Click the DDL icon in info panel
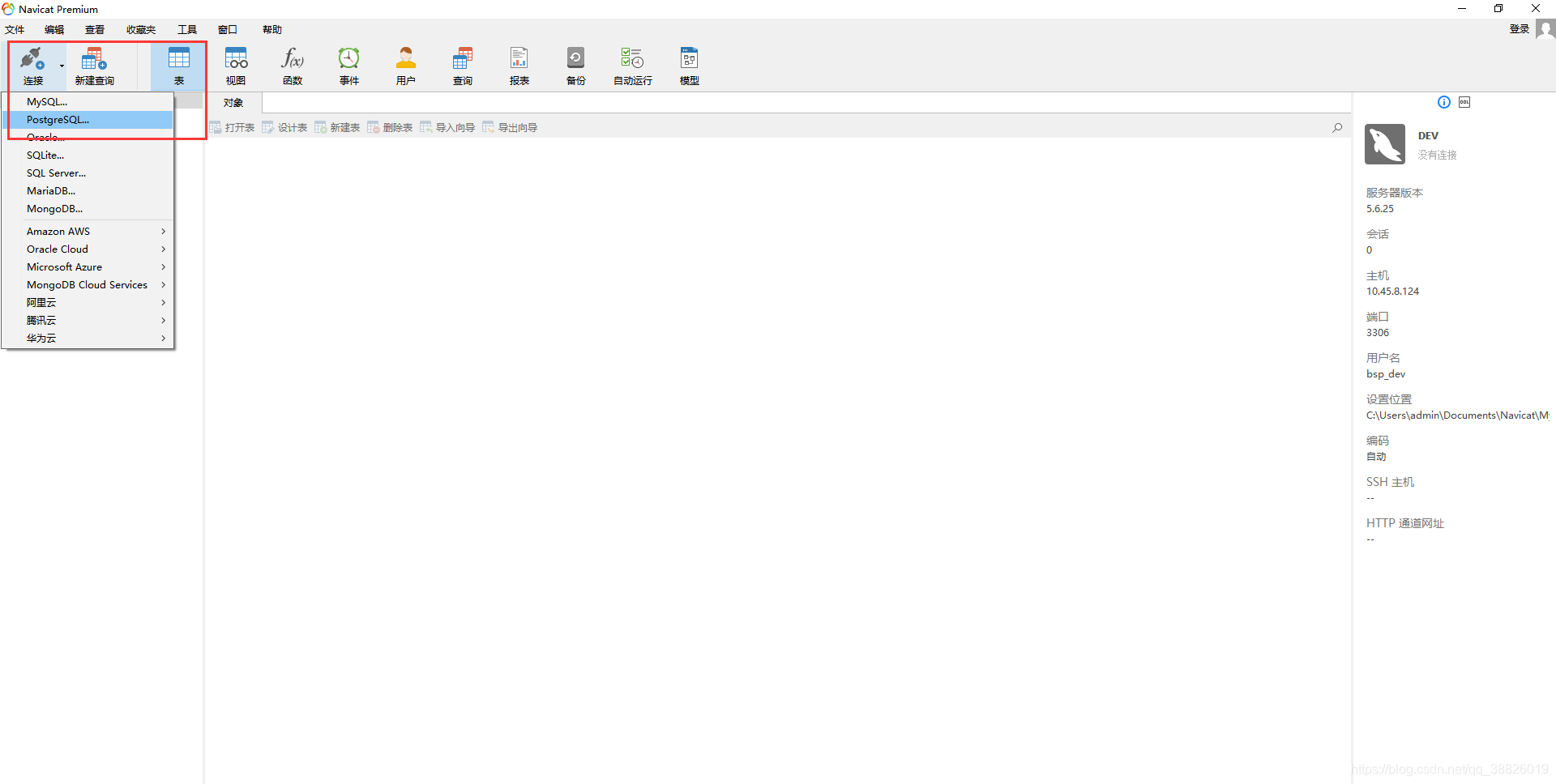1556x784 pixels. click(1464, 102)
